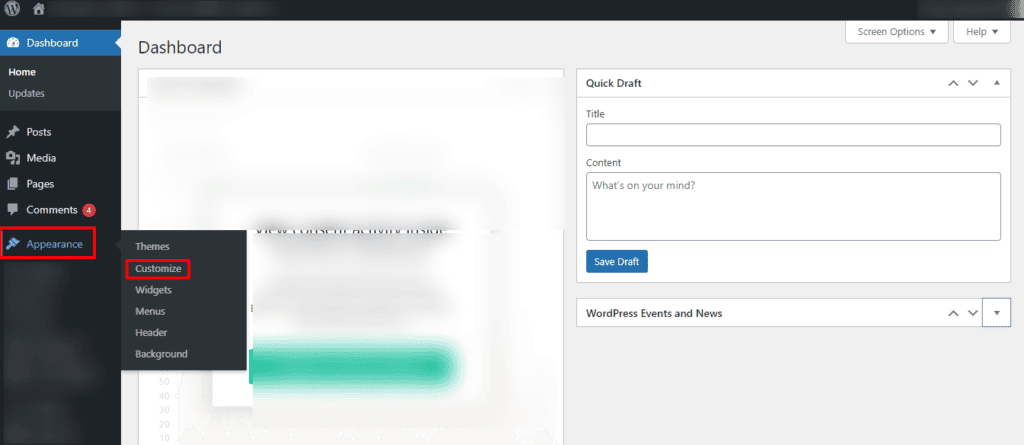Expand the Help dropdown tab

pos(981,32)
